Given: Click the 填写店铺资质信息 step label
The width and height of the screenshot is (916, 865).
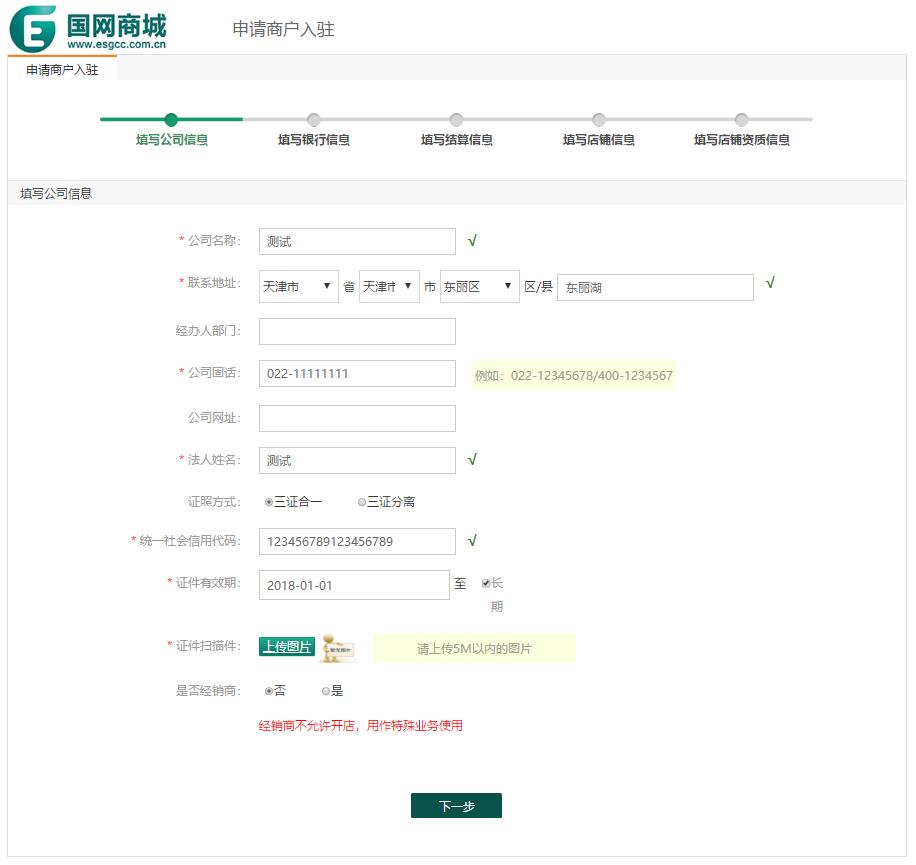Looking at the screenshot, I should [741, 140].
